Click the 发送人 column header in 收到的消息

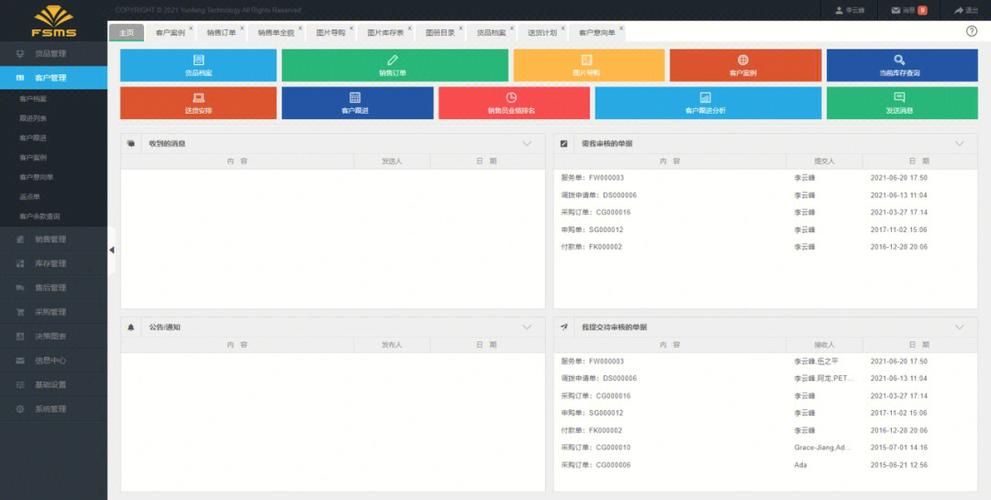(392, 161)
